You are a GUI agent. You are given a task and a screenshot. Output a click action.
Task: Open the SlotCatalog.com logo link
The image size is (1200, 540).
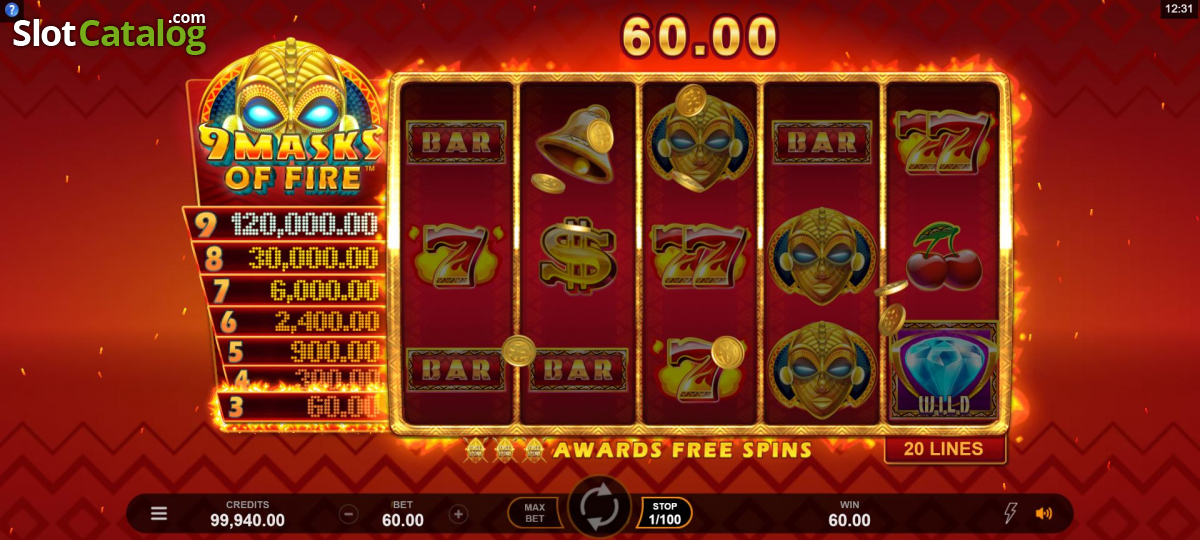[110, 31]
